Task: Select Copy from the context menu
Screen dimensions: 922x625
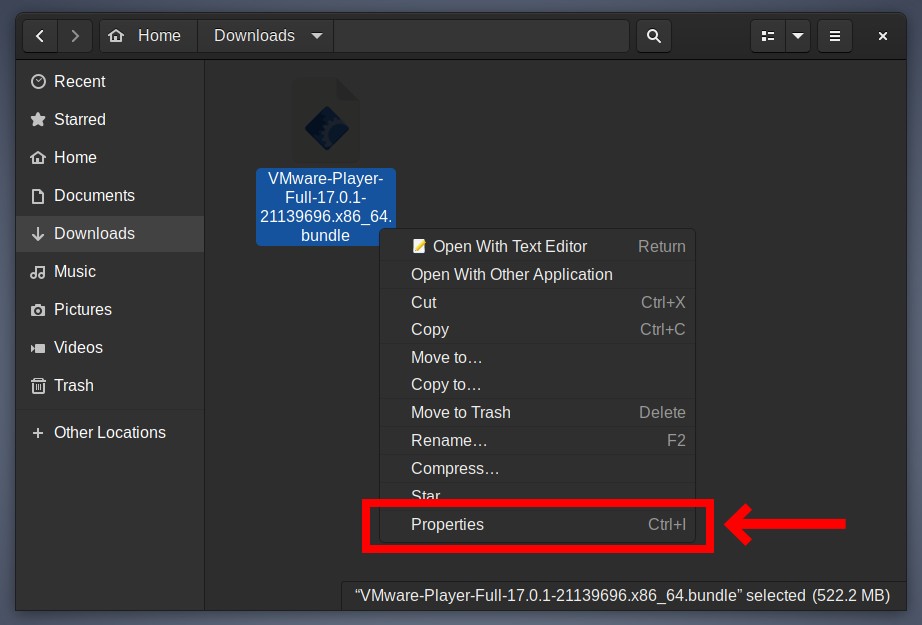Action: (x=537, y=329)
